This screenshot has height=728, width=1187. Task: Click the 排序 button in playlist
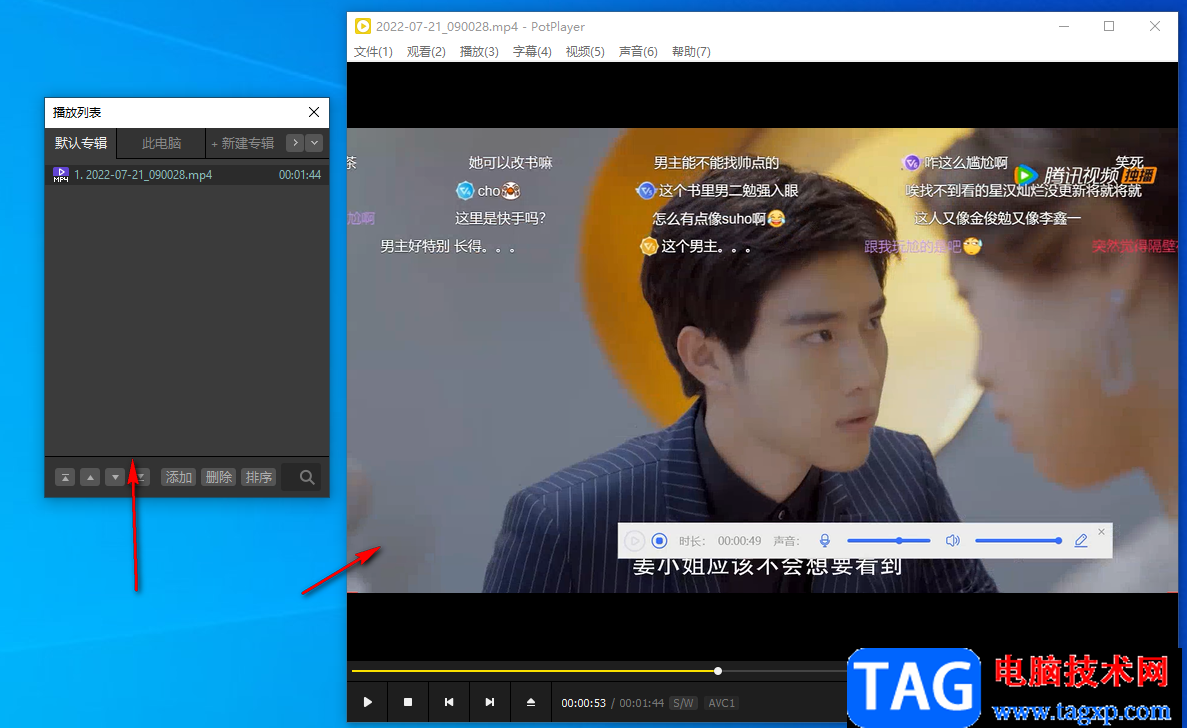(259, 478)
